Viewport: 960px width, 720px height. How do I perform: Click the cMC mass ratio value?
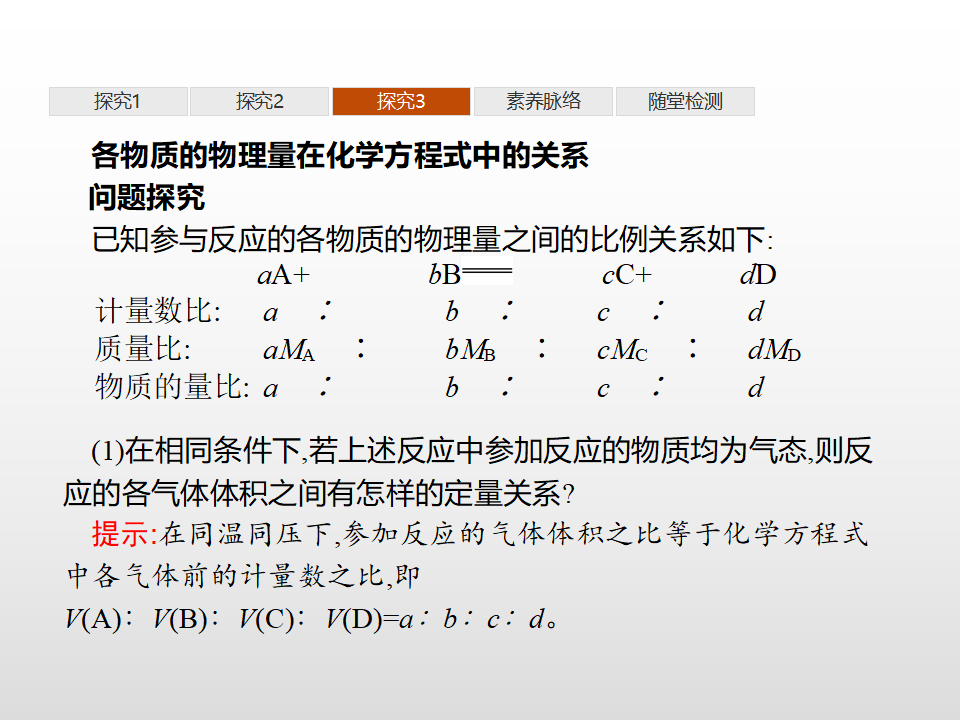click(x=622, y=350)
